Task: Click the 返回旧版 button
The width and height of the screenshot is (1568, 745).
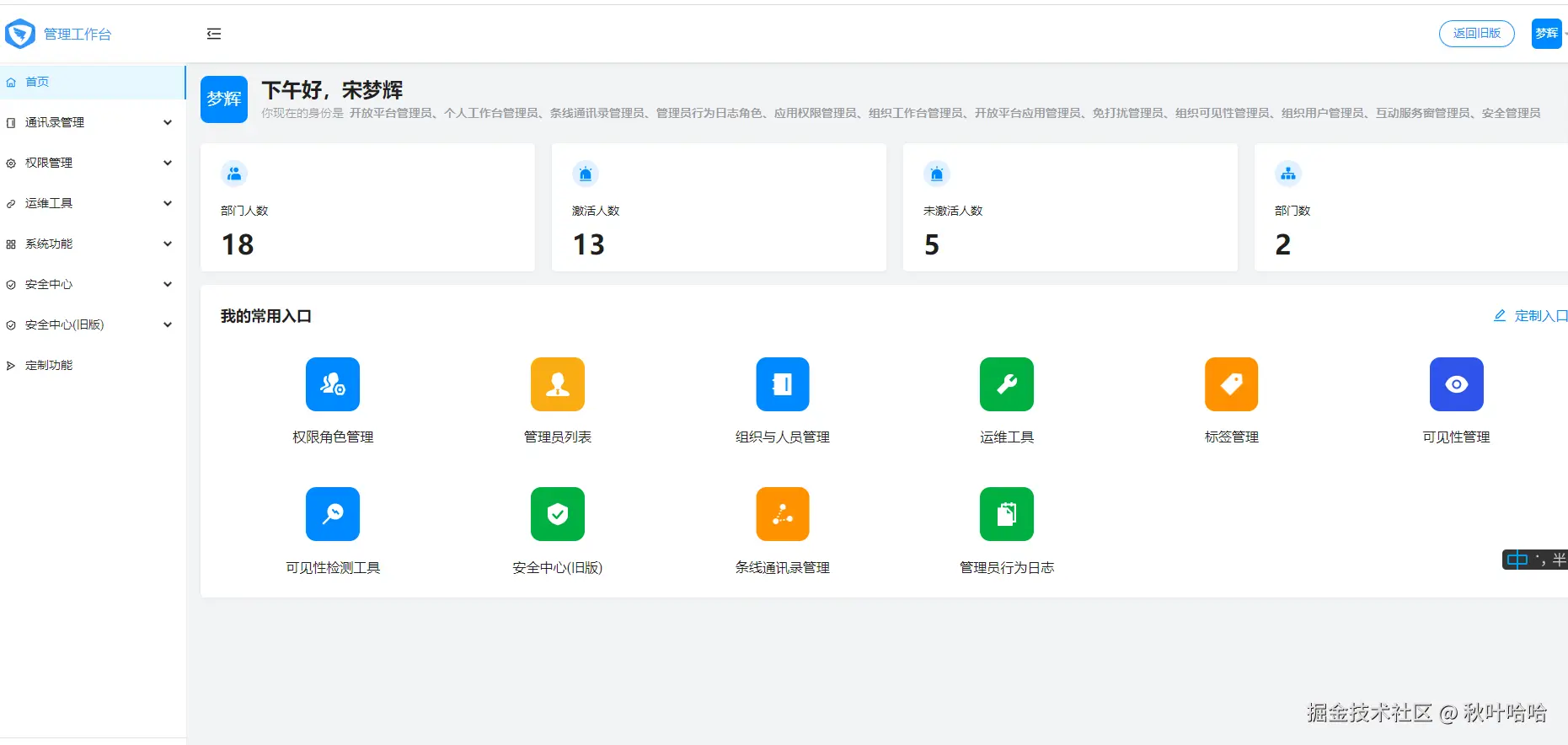Action: coord(1476,34)
